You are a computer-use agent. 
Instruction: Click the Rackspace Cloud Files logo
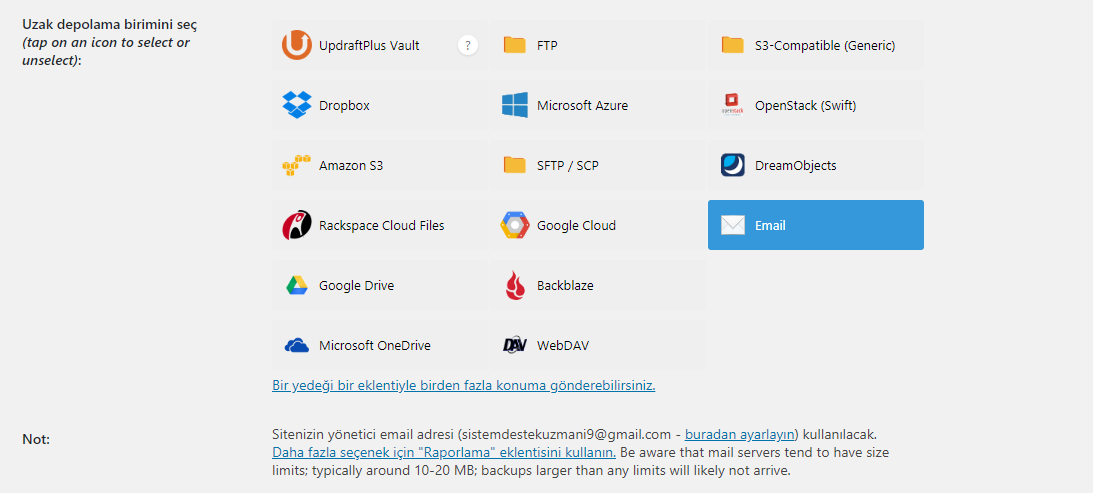(297, 225)
